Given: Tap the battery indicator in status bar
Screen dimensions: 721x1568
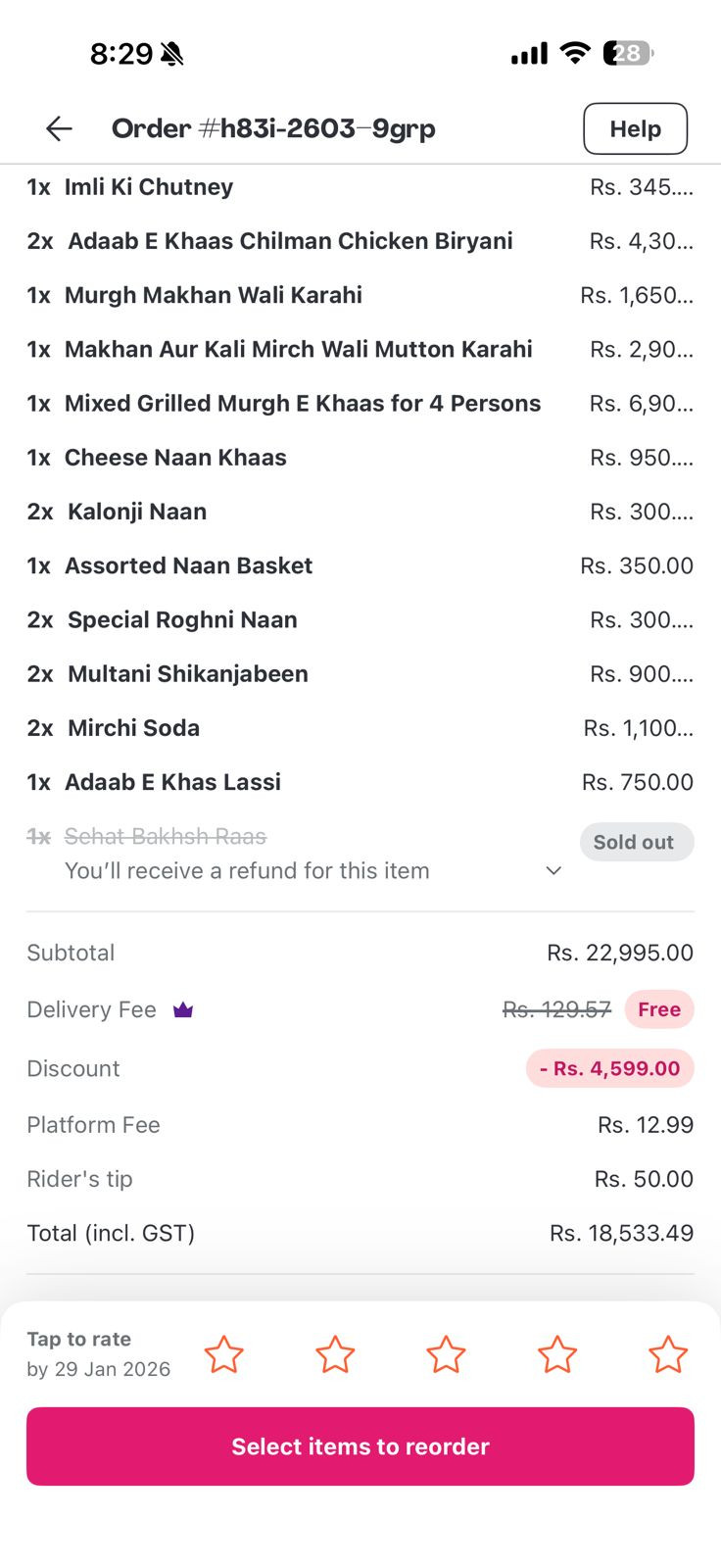Looking at the screenshot, I should (x=628, y=53).
